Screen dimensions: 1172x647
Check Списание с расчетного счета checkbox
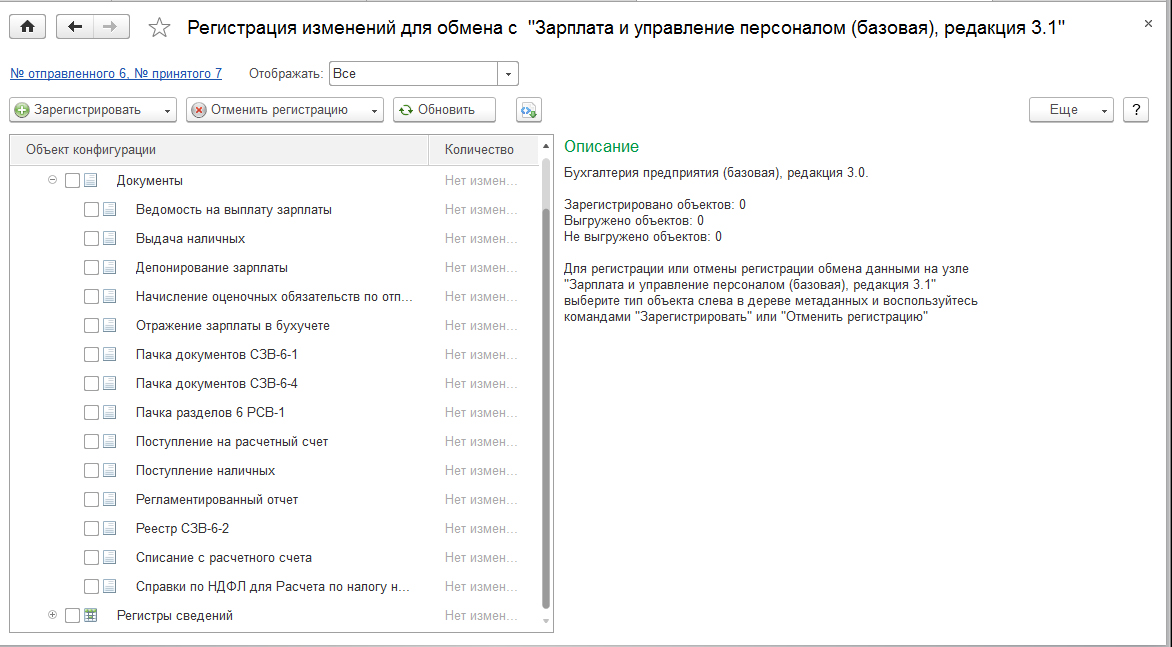(91, 557)
